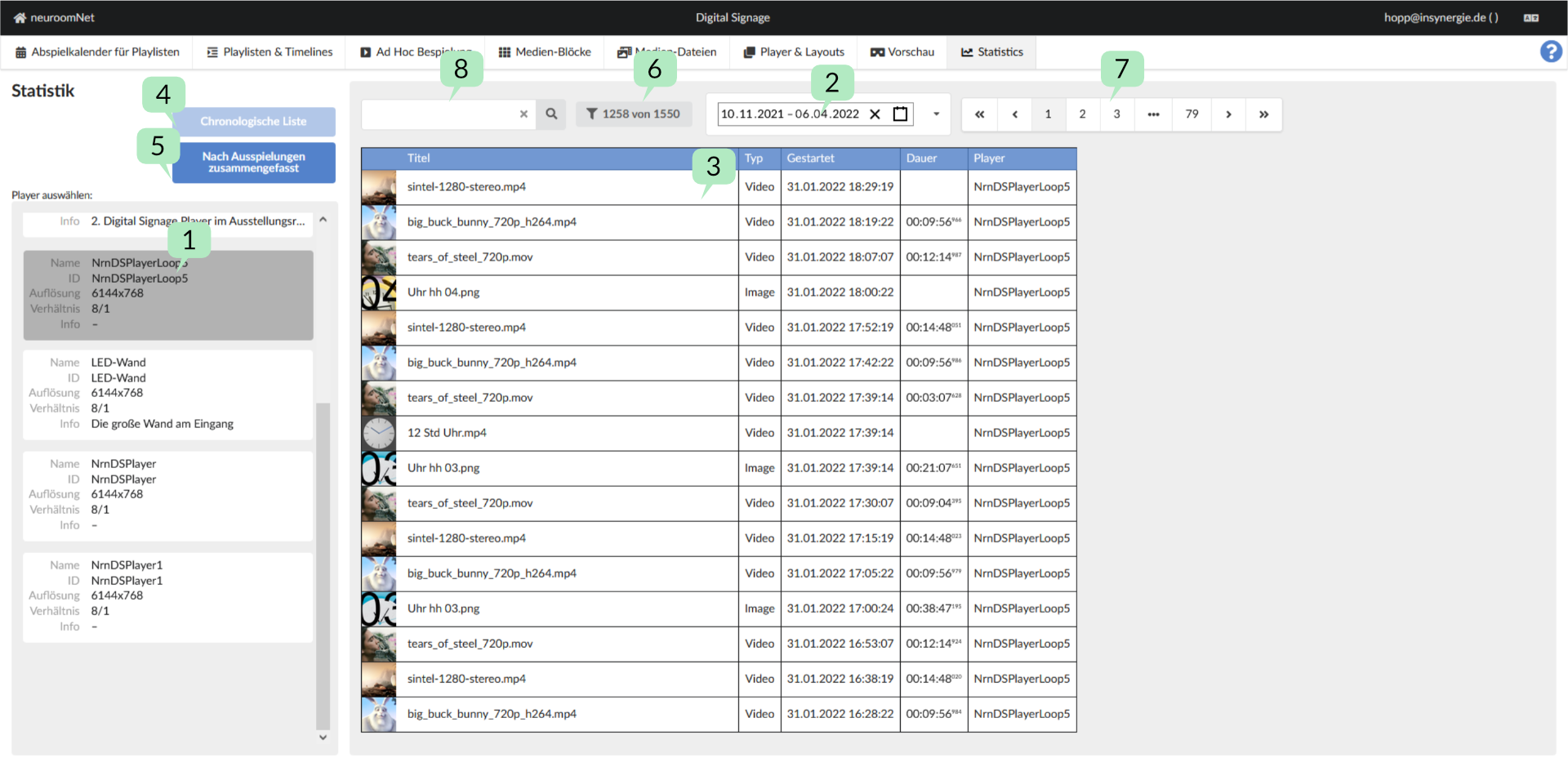1568x767 pixels.
Task: Enable Nach Ausspielungen zusammengefasst view
Action: (x=253, y=163)
